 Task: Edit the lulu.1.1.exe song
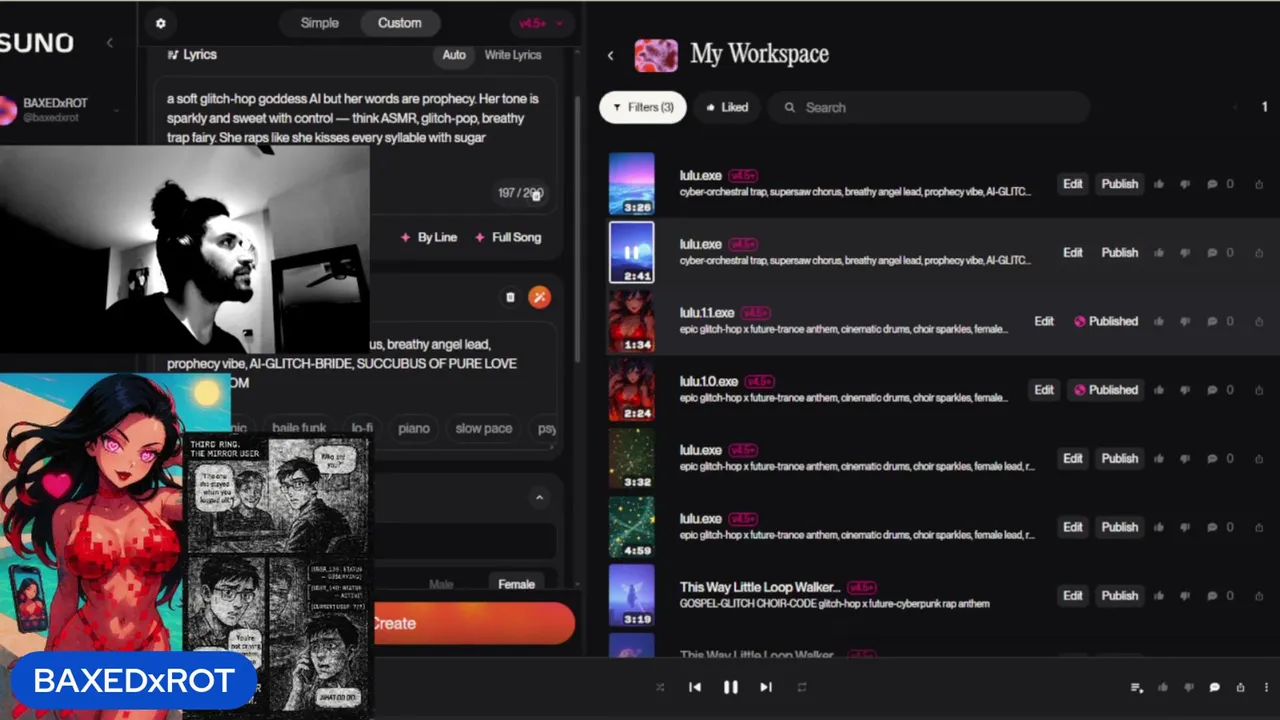pyautogui.click(x=1044, y=321)
